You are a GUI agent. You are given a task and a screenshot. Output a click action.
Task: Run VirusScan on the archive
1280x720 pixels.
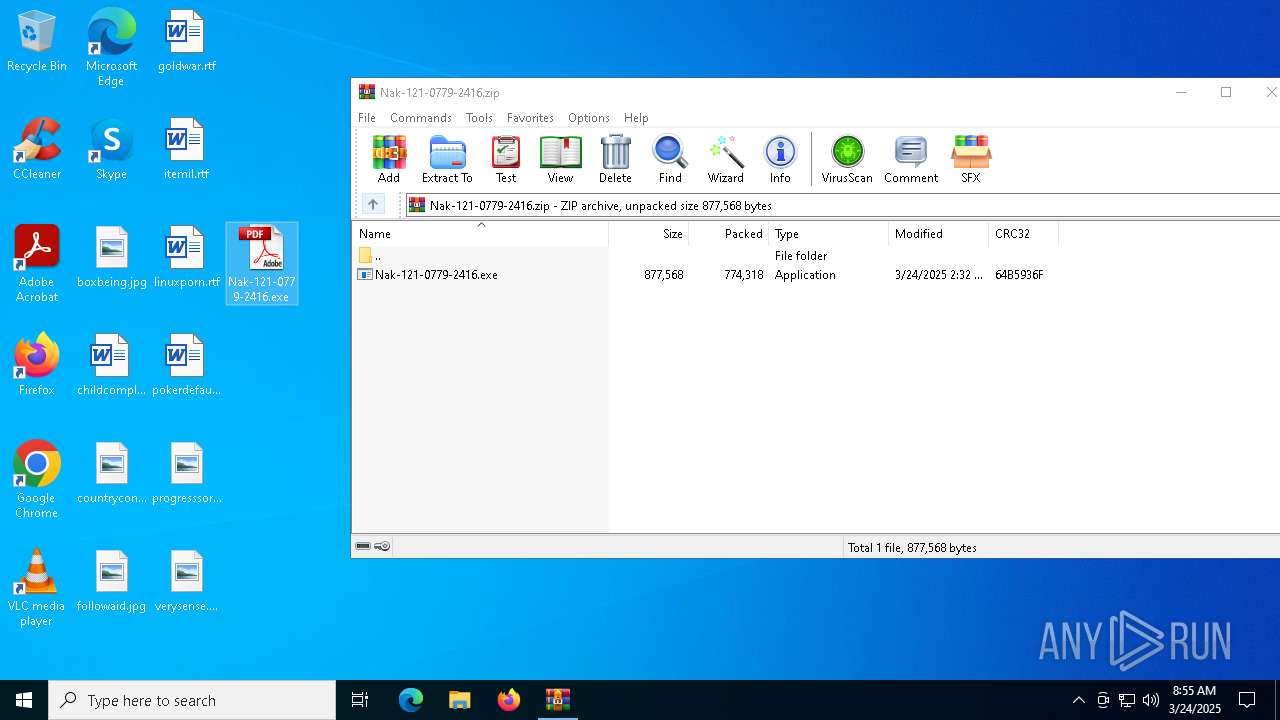pyautogui.click(x=847, y=159)
